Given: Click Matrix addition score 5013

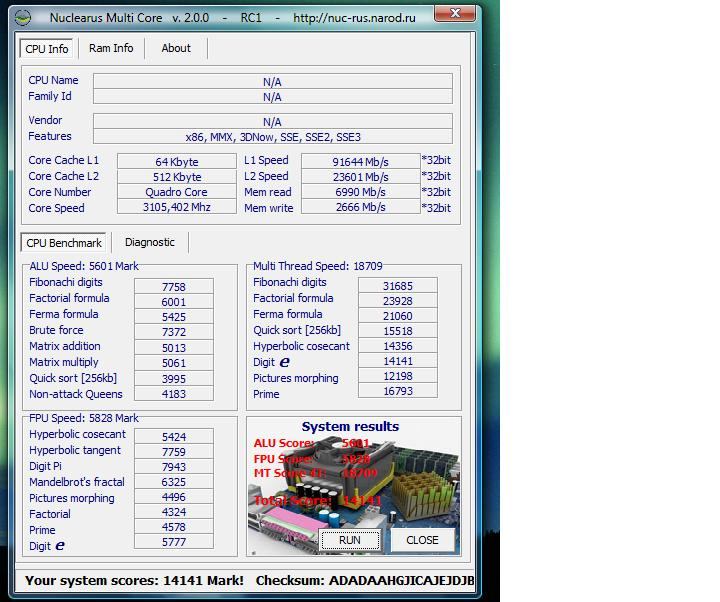Looking at the screenshot, I should click(x=174, y=348).
